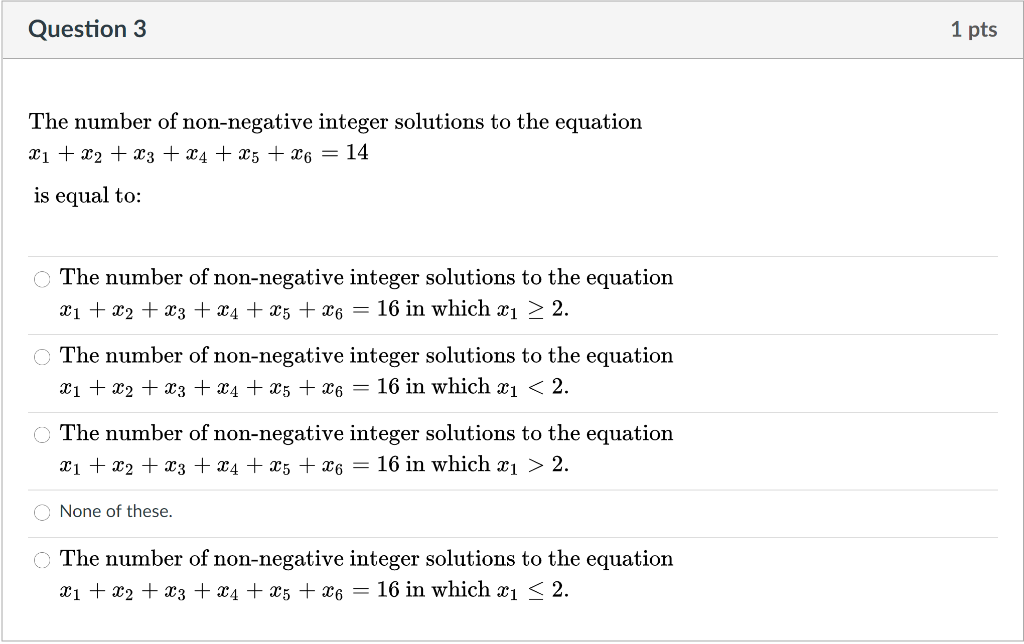Select the radio button for x₁ < 2 option
1024x644 pixels.
point(41,356)
